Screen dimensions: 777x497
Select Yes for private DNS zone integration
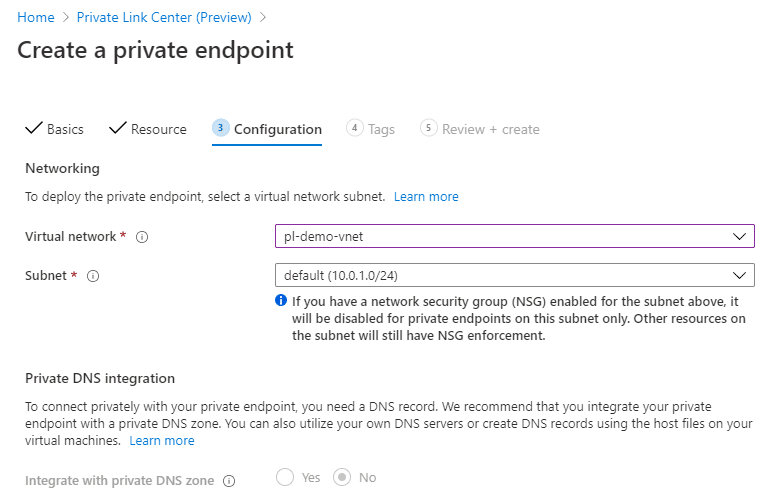click(285, 477)
